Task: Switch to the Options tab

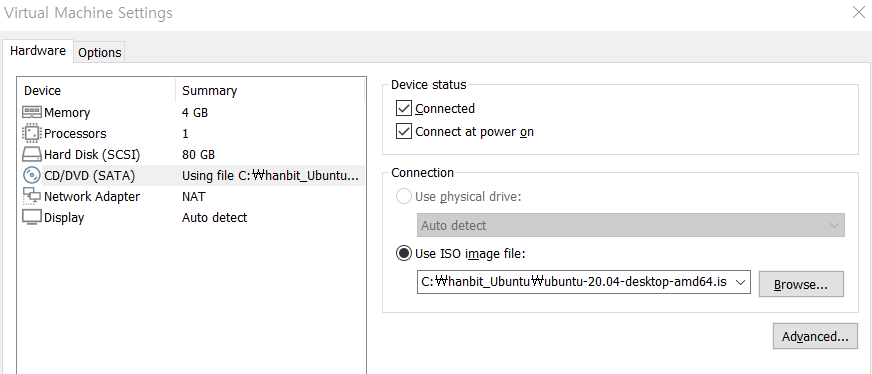Action: (x=100, y=53)
